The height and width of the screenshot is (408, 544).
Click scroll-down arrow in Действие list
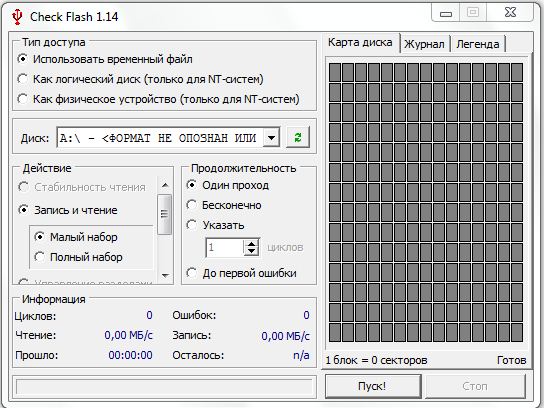(165, 276)
